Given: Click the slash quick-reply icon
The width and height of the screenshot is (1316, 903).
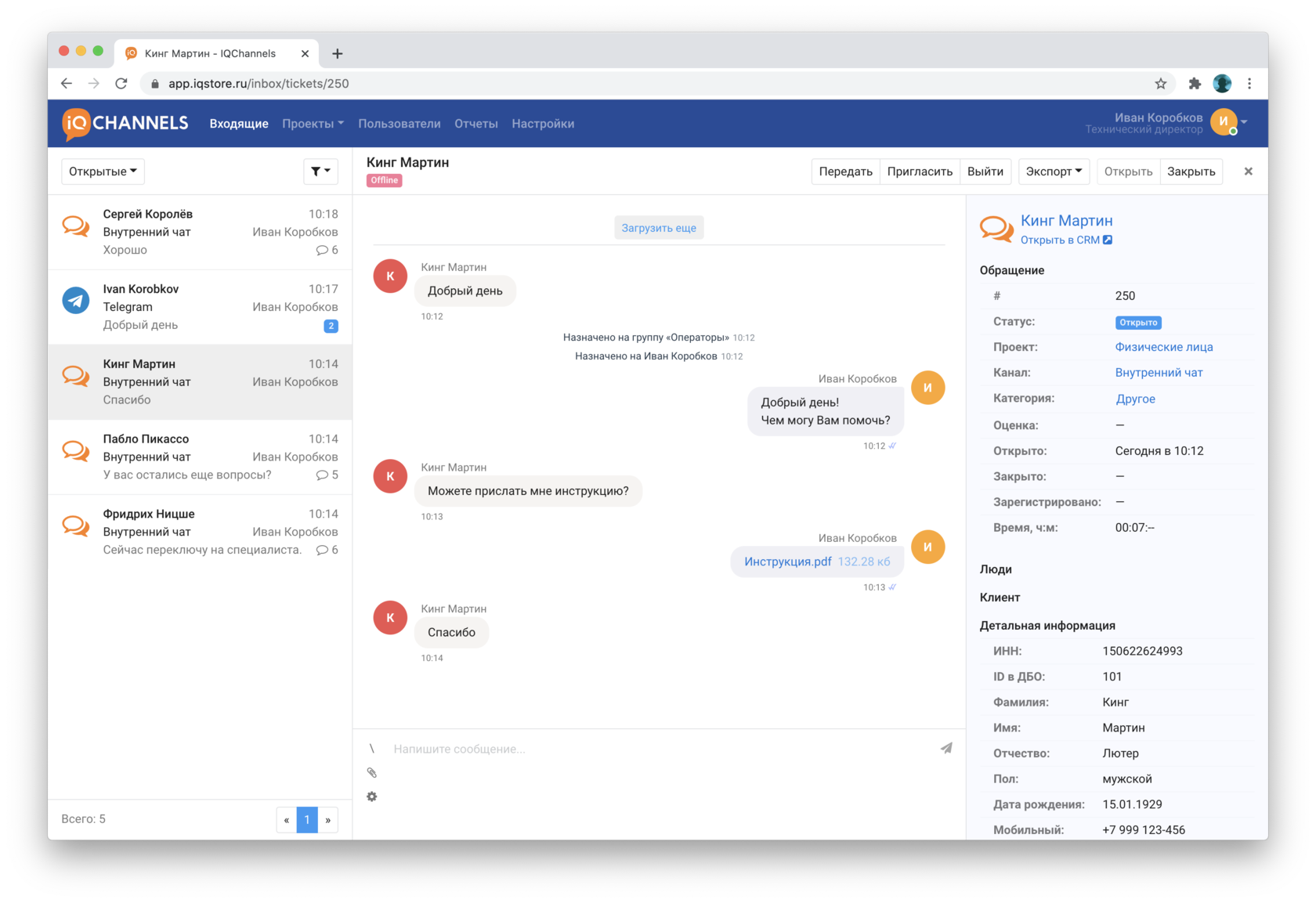Looking at the screenshot, I should (x=372, y=749).
